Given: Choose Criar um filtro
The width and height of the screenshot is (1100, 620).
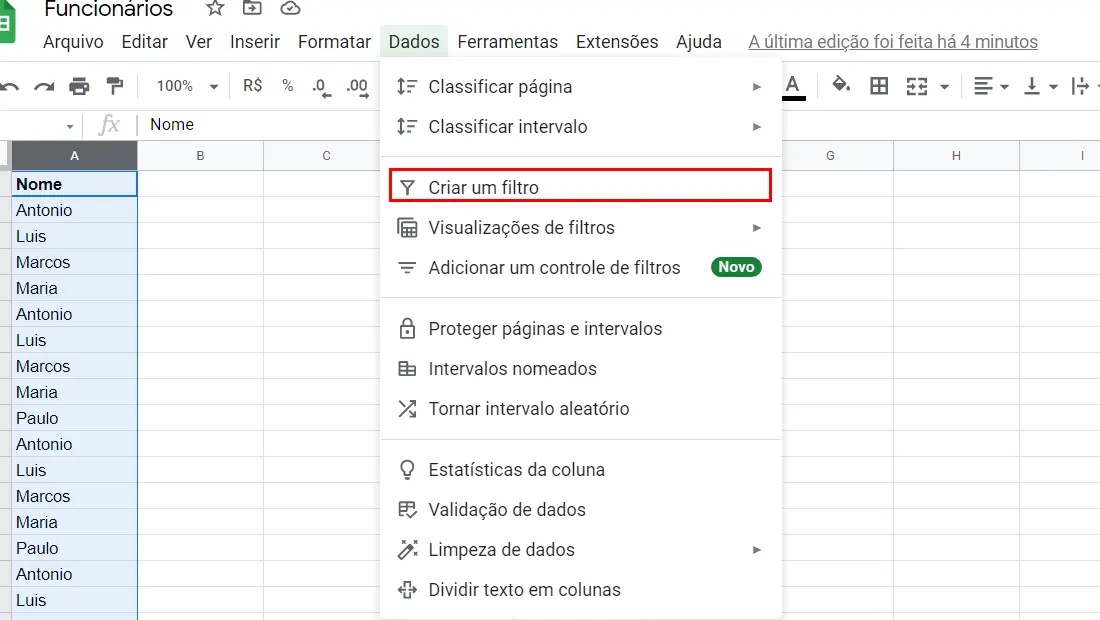Looking at the screenshot, I should pyautogui.click(x=581, y=185).
